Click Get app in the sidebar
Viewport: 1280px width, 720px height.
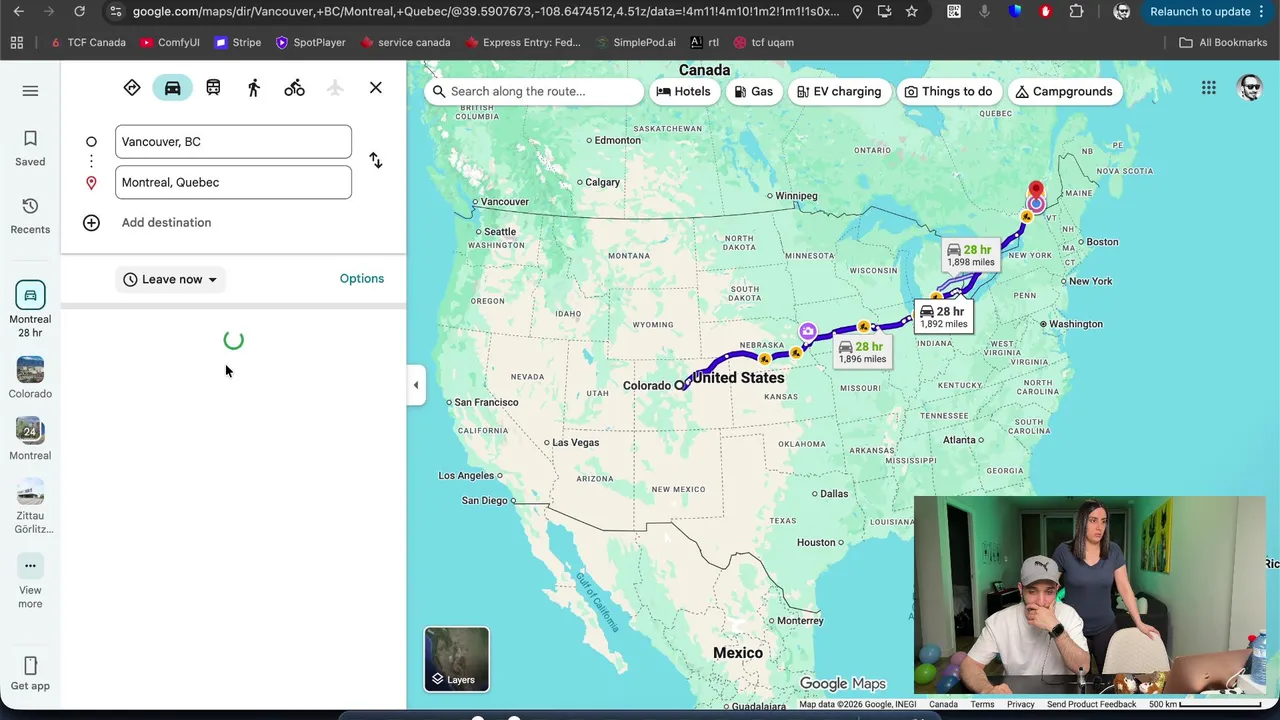(x=30, y=674)
